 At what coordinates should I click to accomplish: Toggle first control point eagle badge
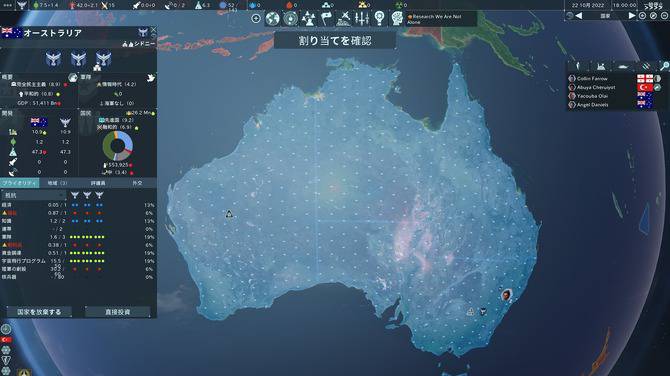53,59
